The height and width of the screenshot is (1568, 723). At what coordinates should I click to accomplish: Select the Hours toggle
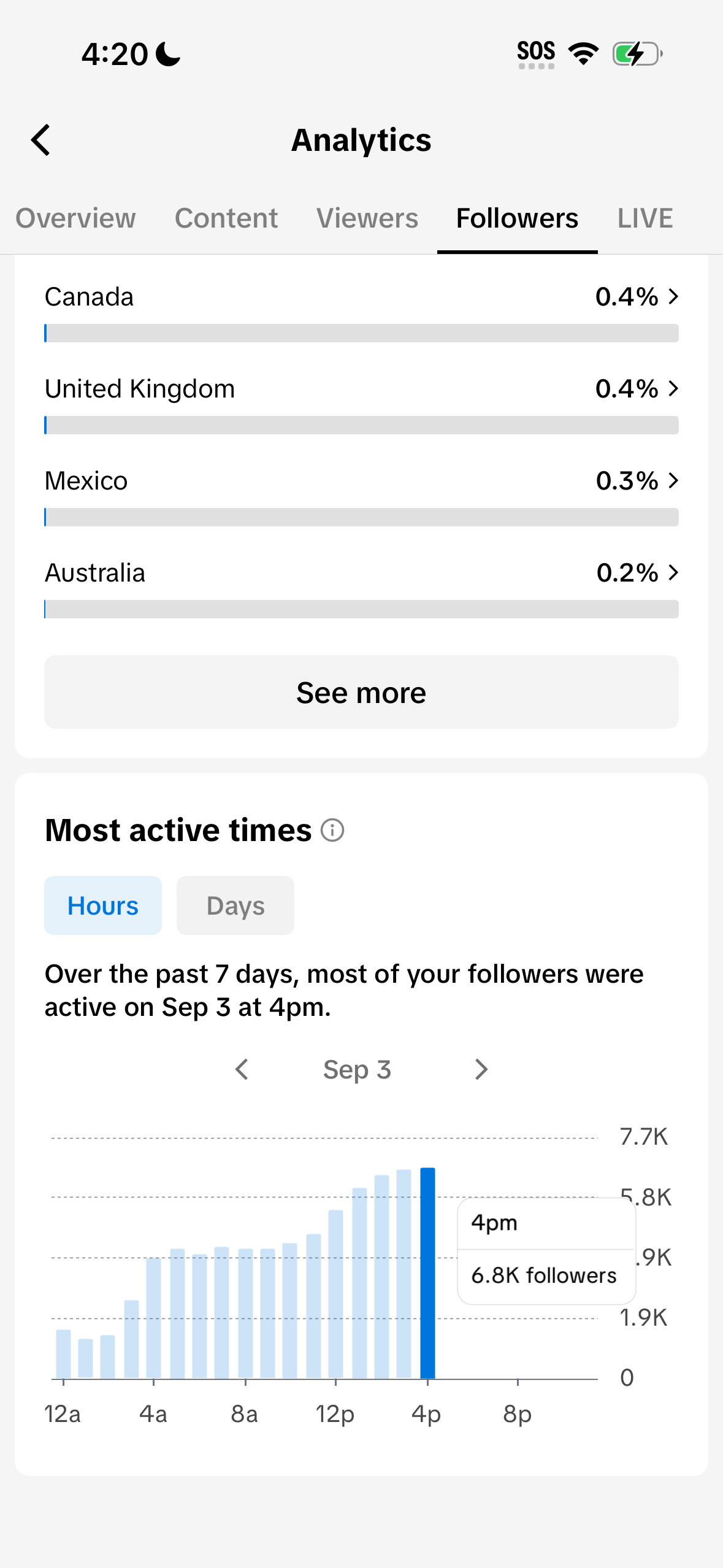point(103,905)
